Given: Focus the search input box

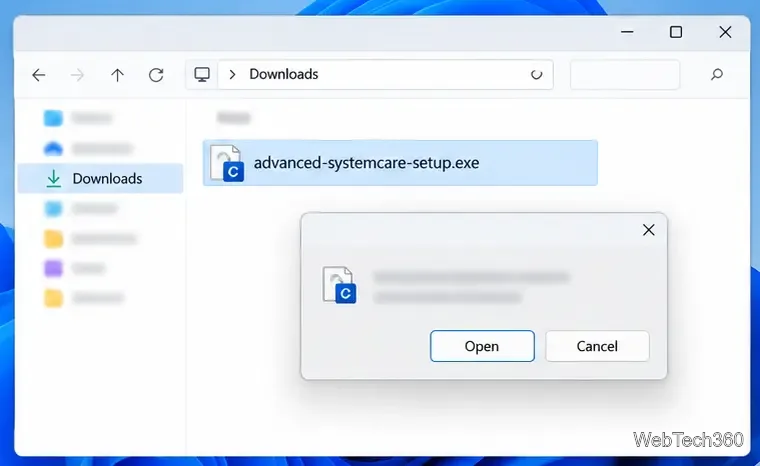Looking at the screenshot, I should (x=625, y=75).
